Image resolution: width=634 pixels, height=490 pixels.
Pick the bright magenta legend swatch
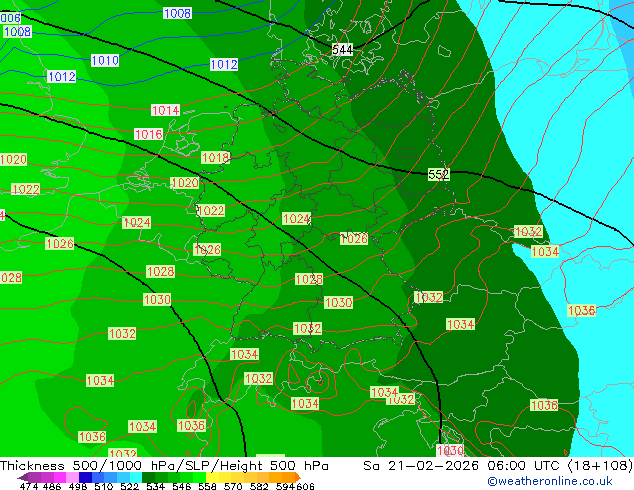coord(59,477)
